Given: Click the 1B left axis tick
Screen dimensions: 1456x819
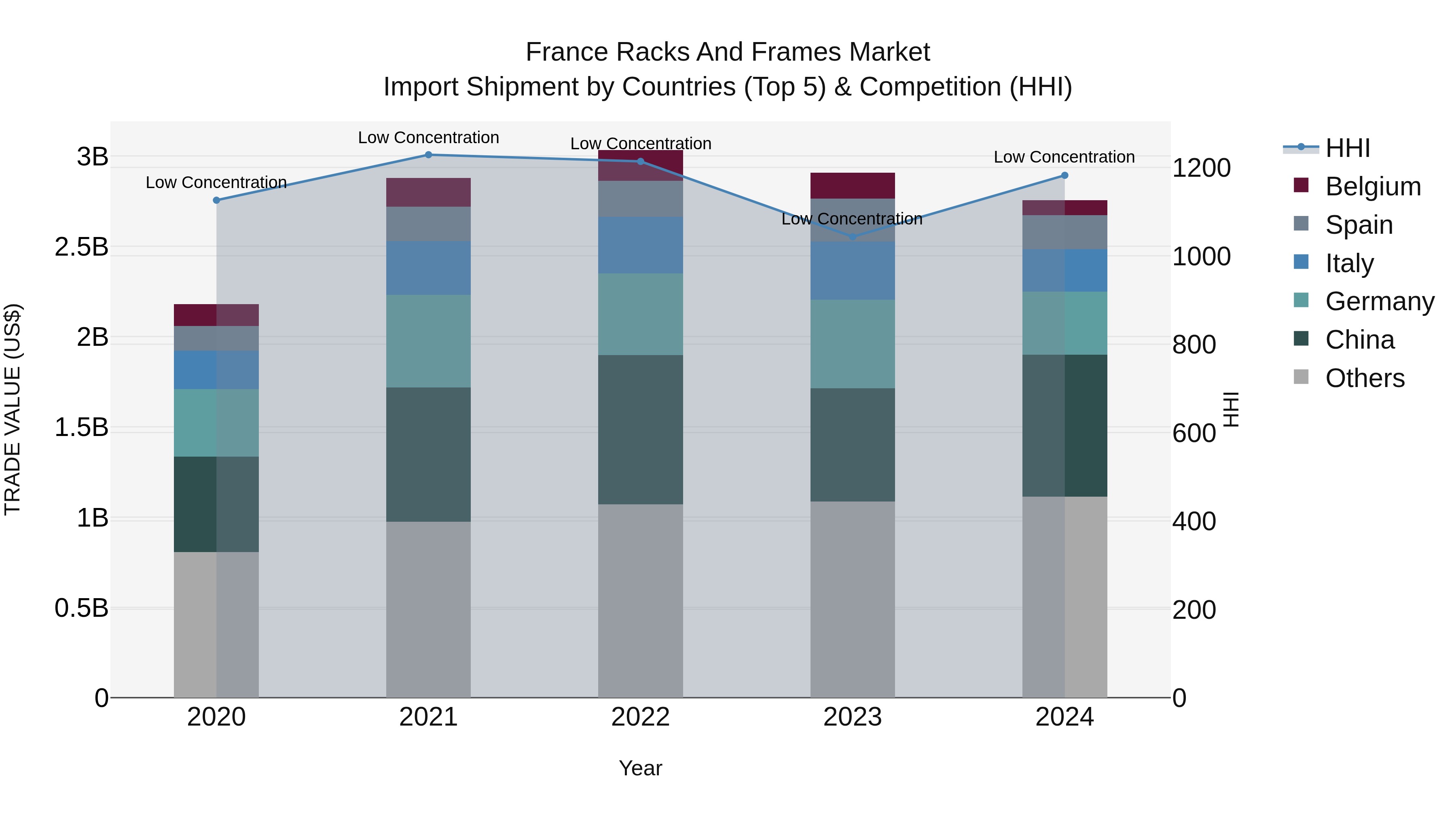Looking at the screenshot, I should [93, 518].
